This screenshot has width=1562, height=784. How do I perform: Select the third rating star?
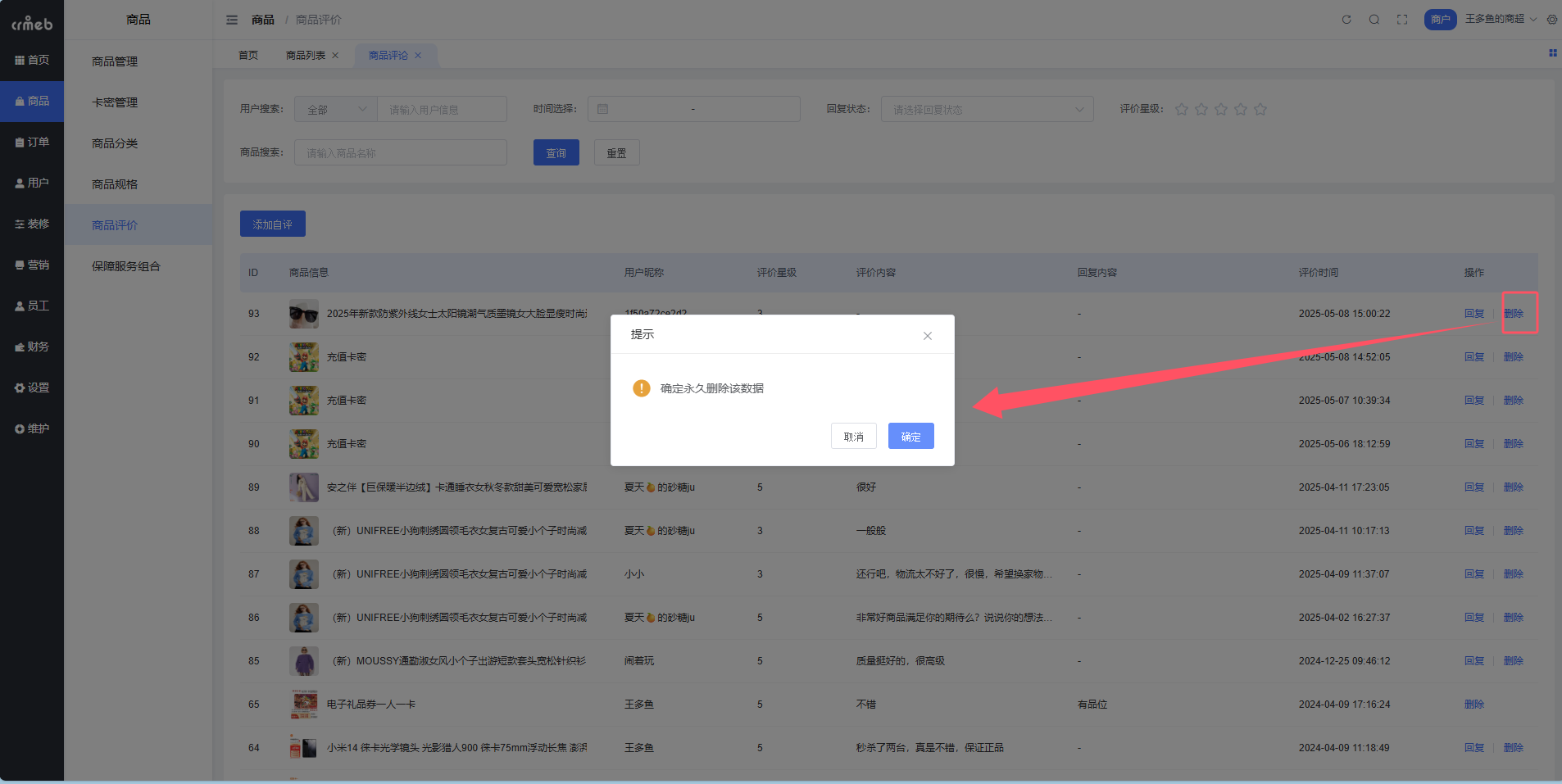click(1221, 109)
